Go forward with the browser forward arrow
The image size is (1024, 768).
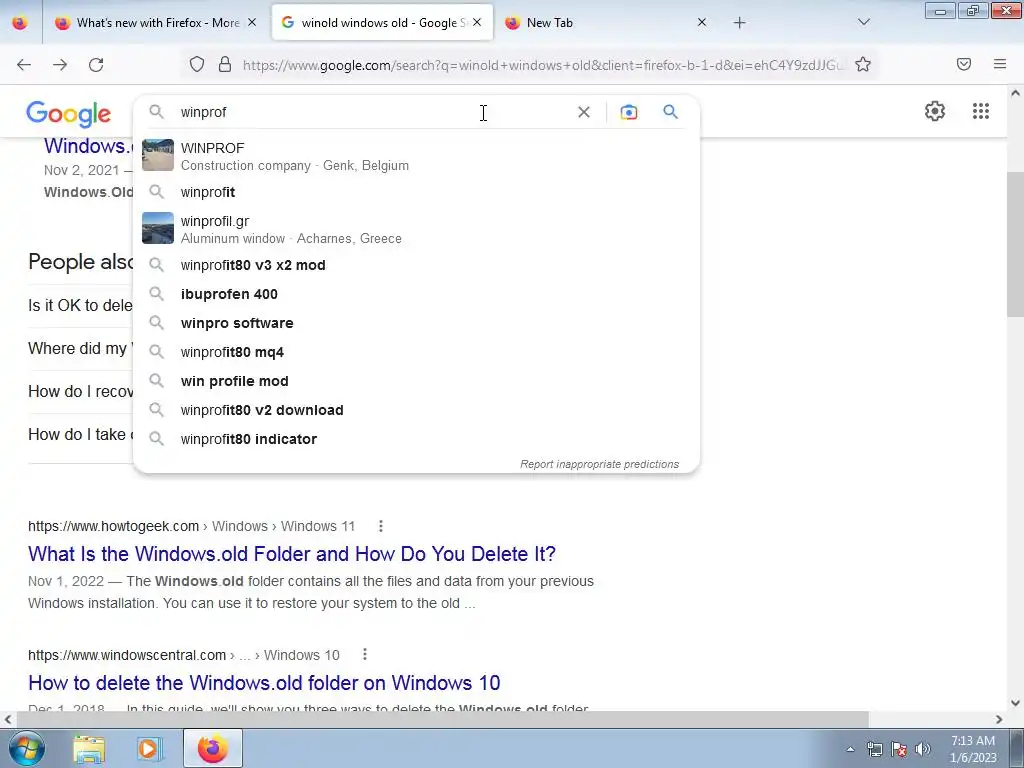tap(60, 65)
